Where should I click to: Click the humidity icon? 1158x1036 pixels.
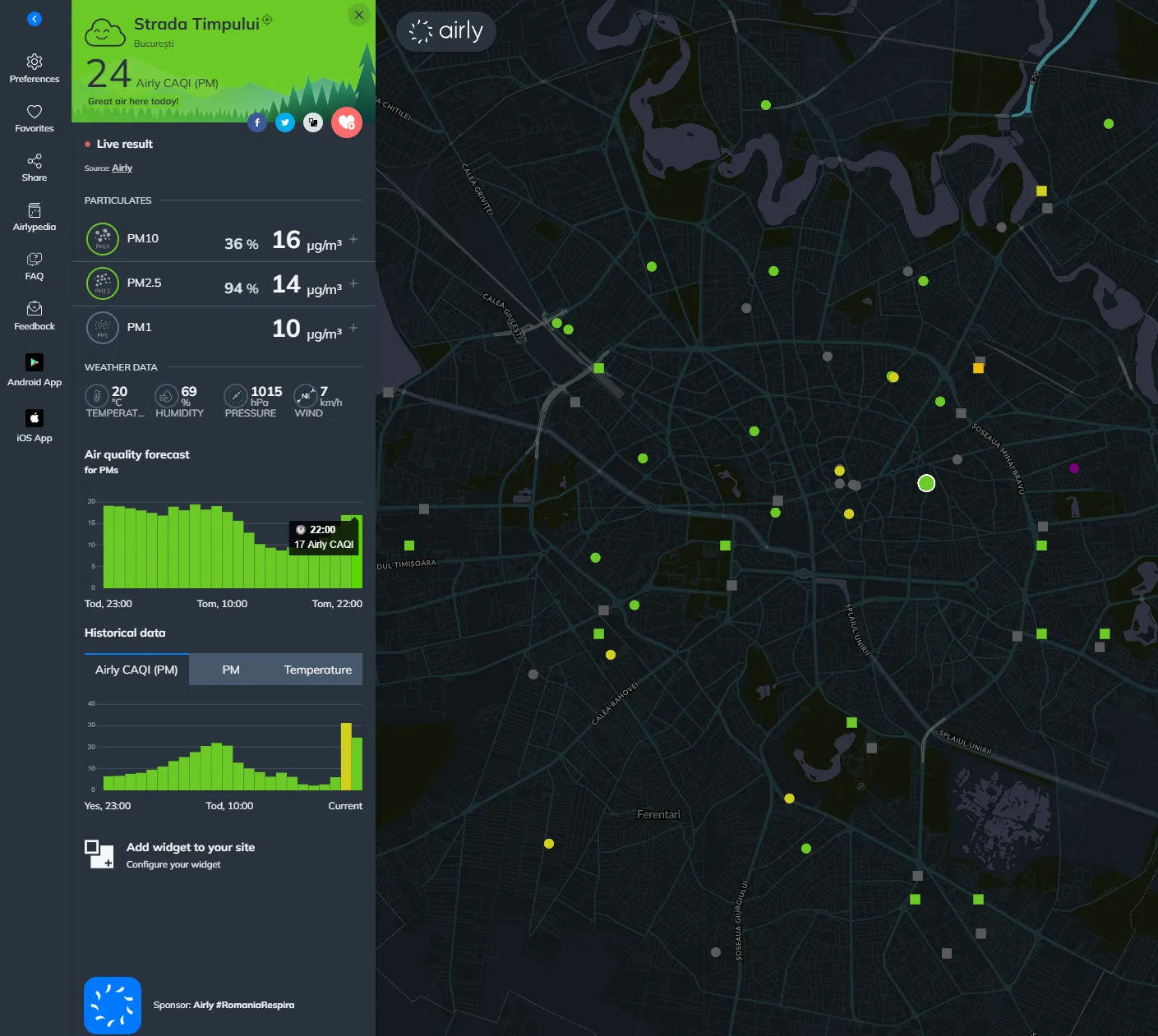pyautogui.click(x=167, y=396)
